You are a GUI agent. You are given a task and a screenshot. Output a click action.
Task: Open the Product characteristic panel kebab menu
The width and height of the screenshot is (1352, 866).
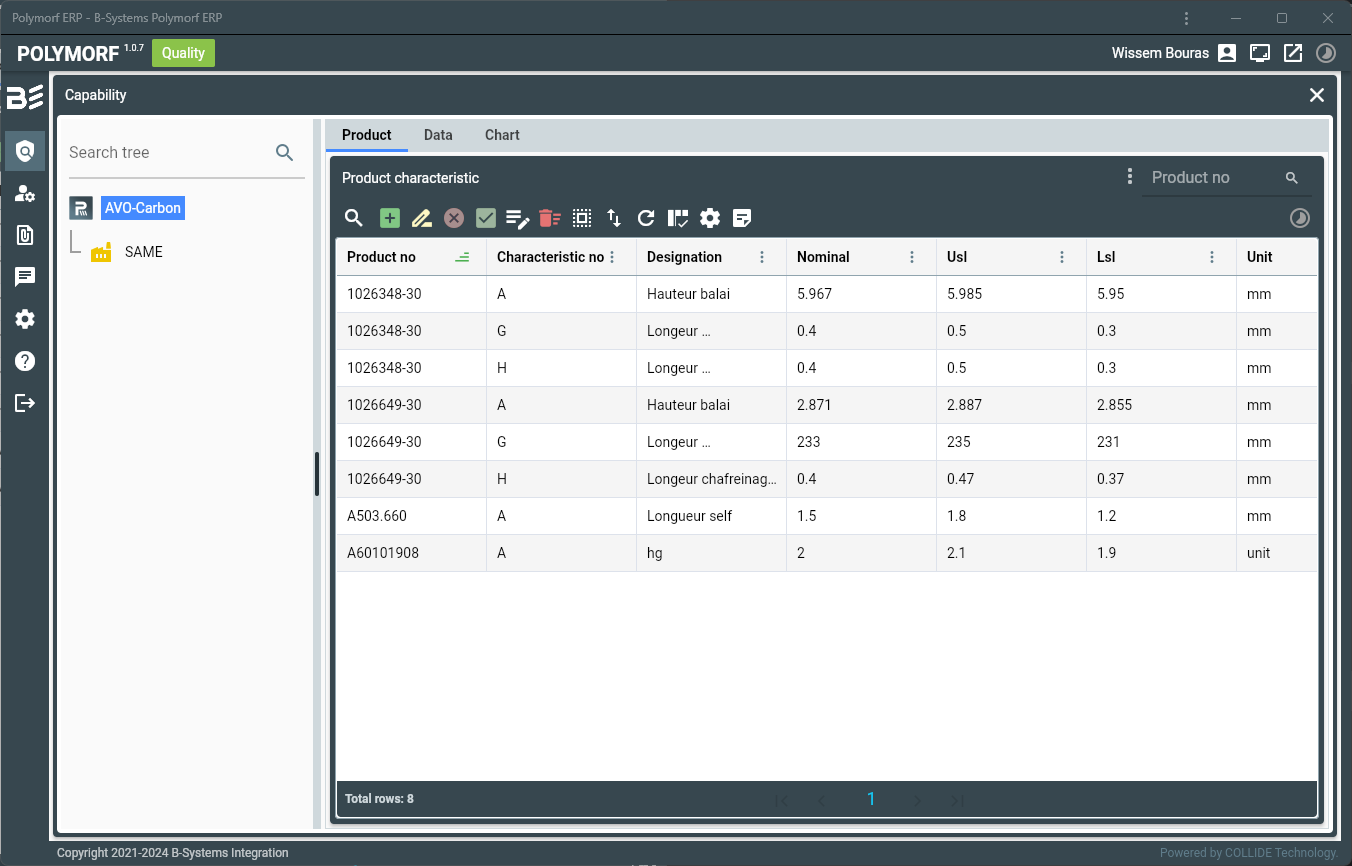(1130, 177)
